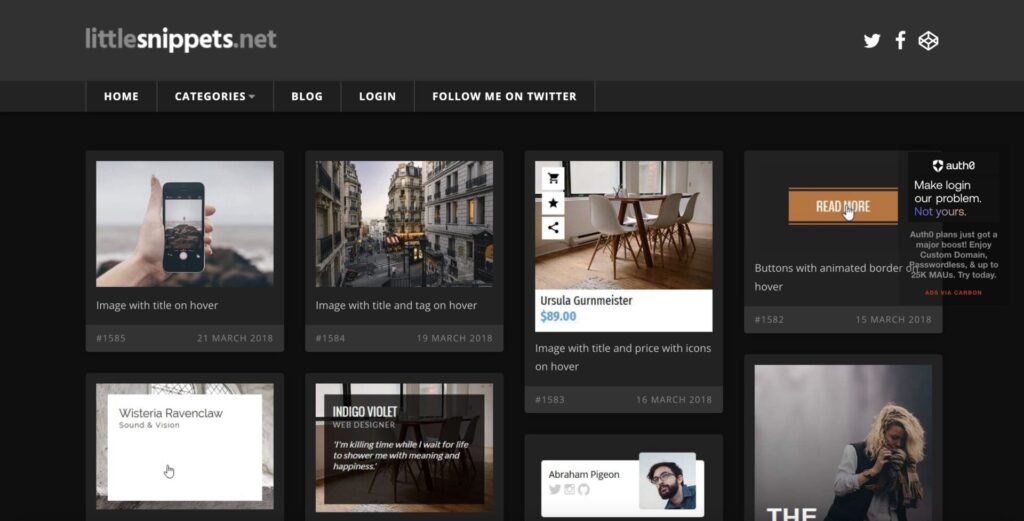1024x521 pixels.
Task: Click Abraham Pigeon's Twitter icon
Action: point(555,490)
